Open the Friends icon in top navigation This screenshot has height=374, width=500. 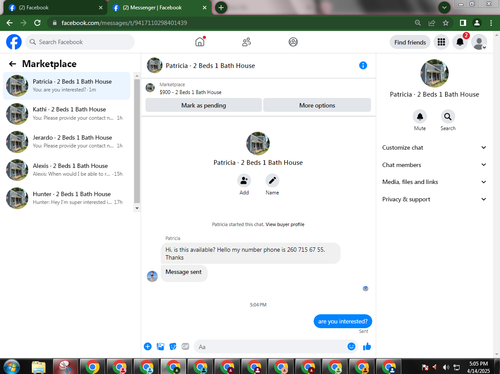tap(246, 42)
